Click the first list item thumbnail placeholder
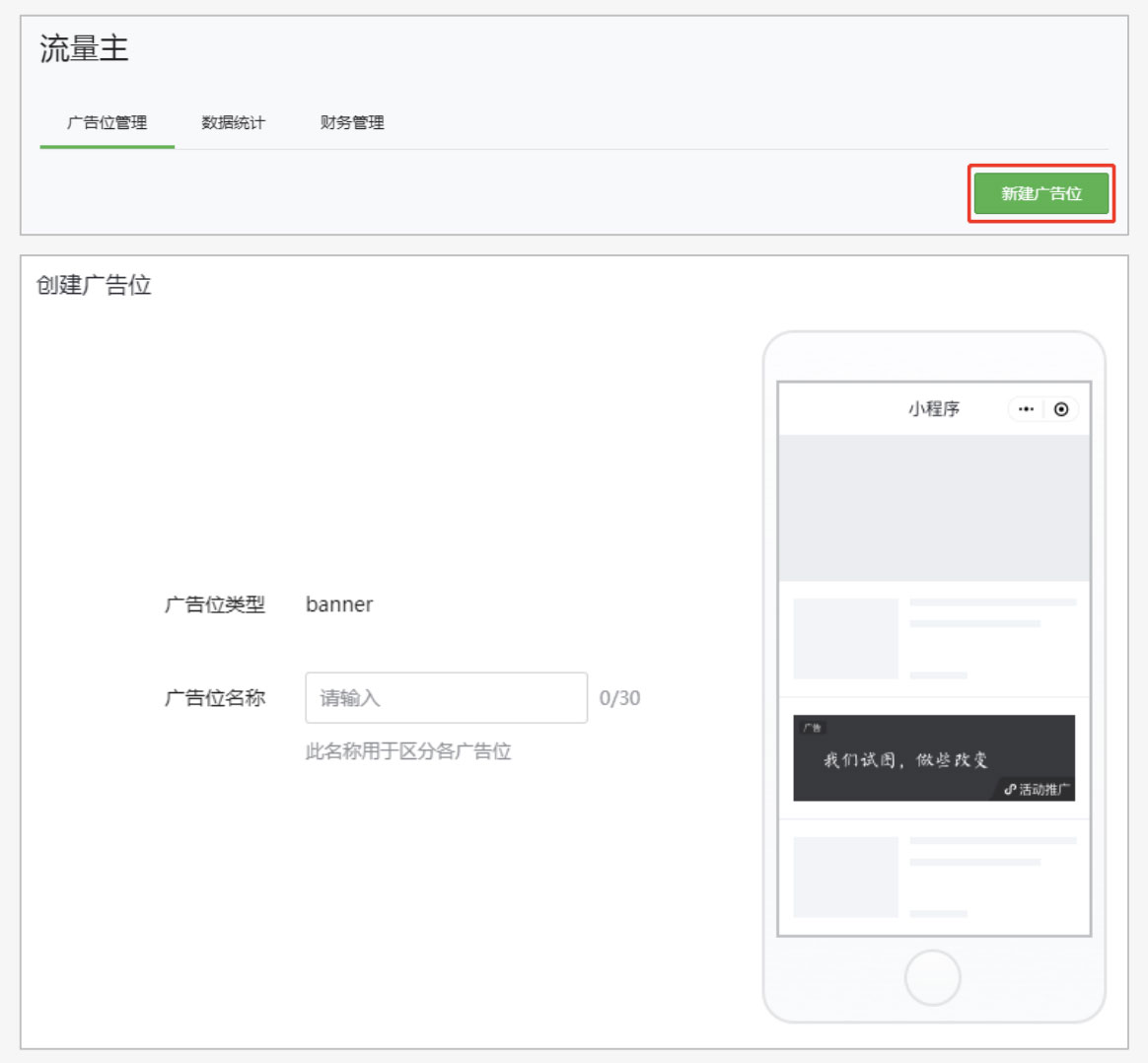The width and height of the screenshot is (1148, 1063). (x=845, y=638)
